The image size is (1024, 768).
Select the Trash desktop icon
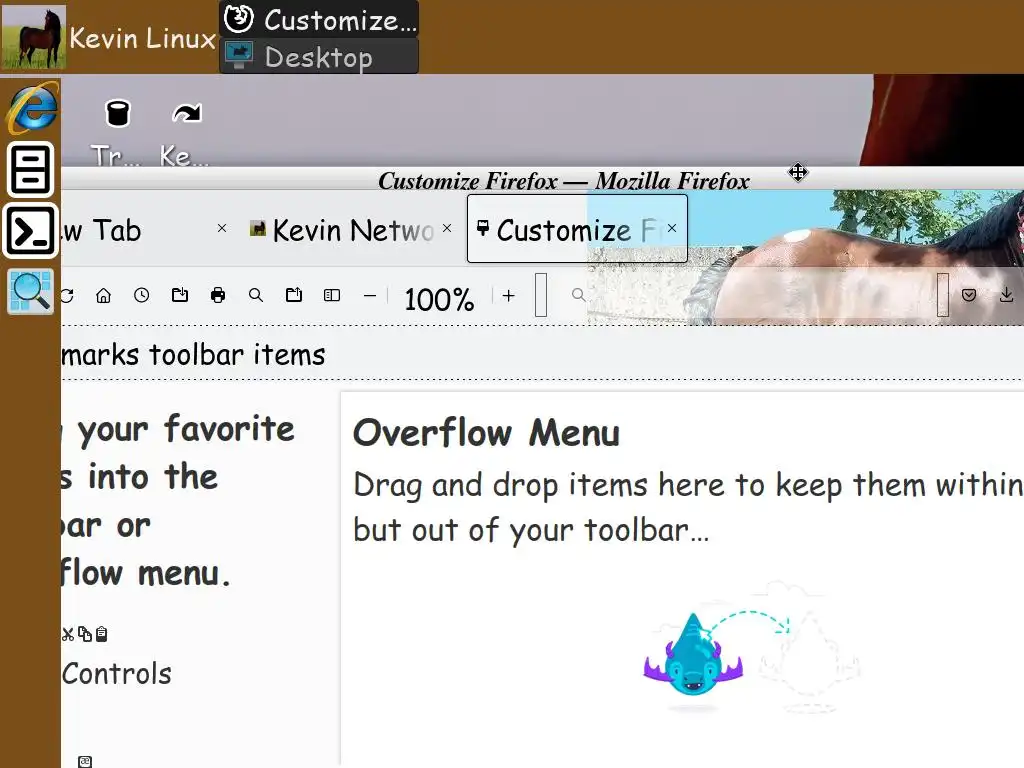(x=117, y=133)
